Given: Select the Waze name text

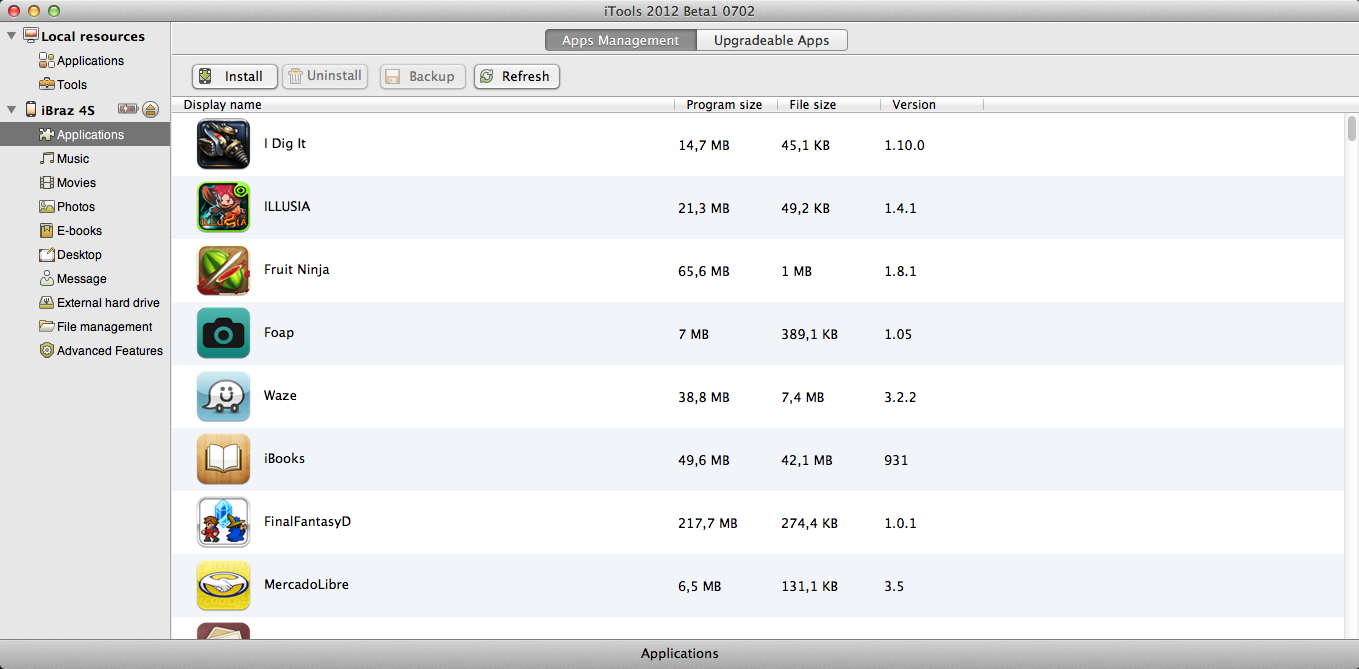Looking at the screenshot, I should point(280,396).
